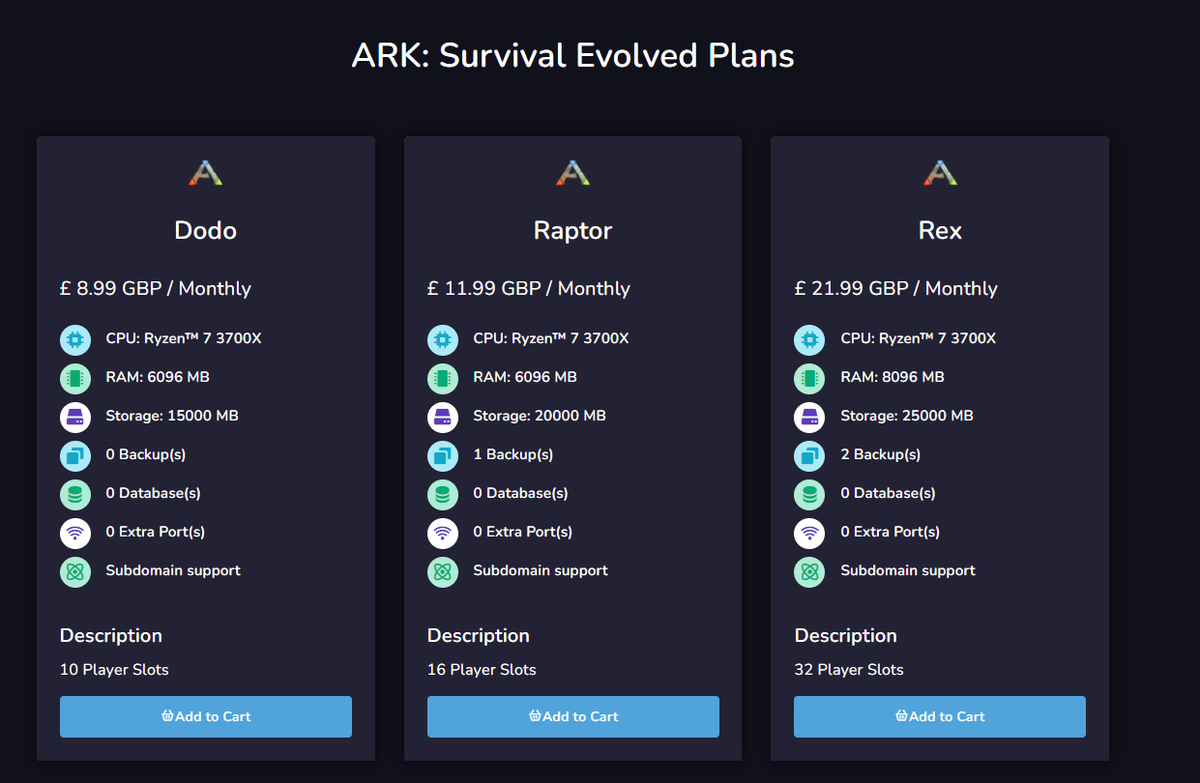The width and height of the screenshot is (1200, 783).
Task: Click the storage drive icon in Rex plan
Action: tap(810, 417)
